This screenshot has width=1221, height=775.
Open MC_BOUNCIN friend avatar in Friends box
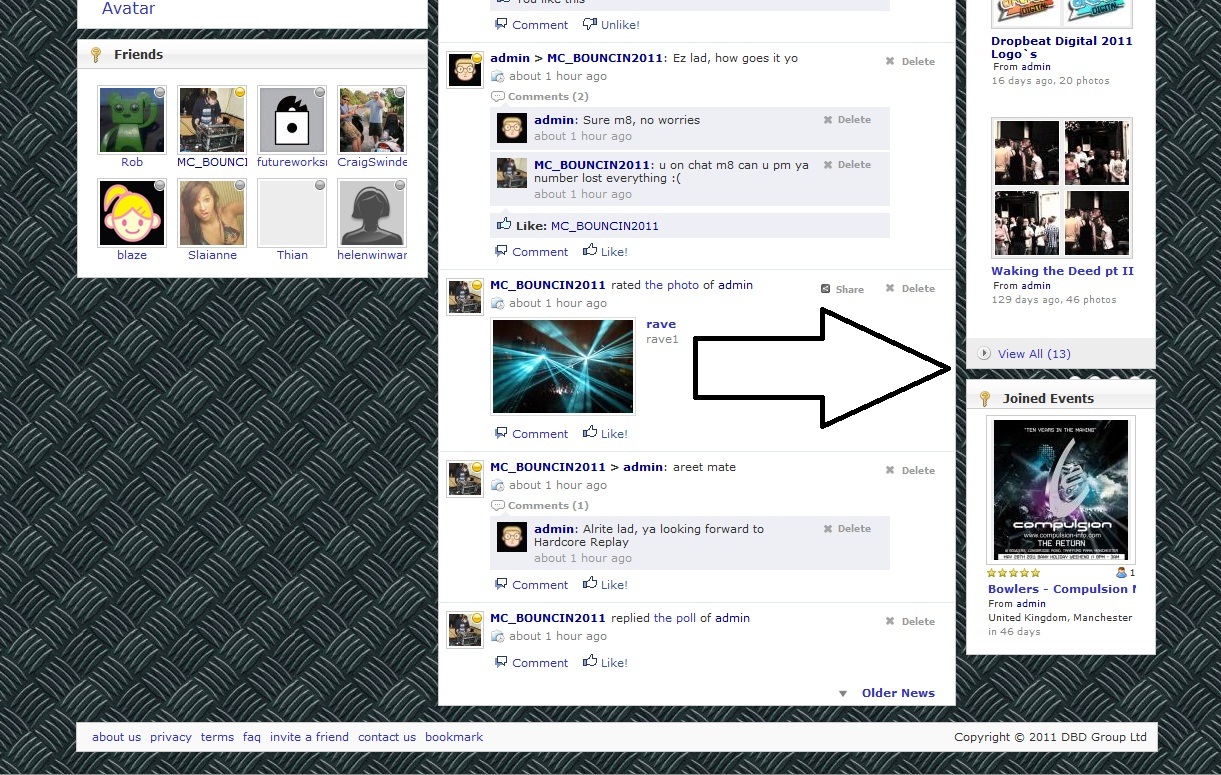pyautogui.click(x=212, y=120)
